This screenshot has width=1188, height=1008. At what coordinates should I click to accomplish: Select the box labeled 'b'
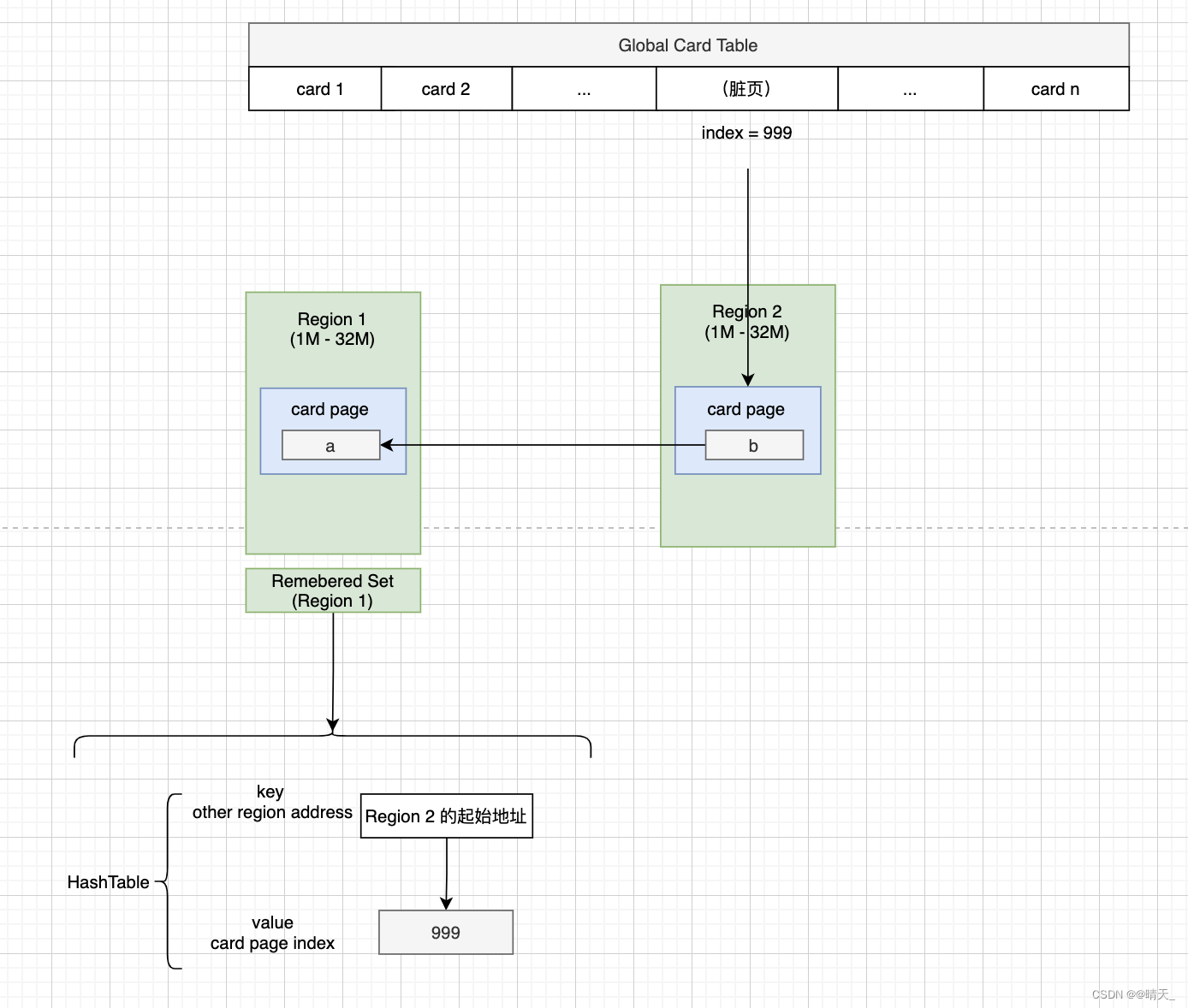[754, 445]
